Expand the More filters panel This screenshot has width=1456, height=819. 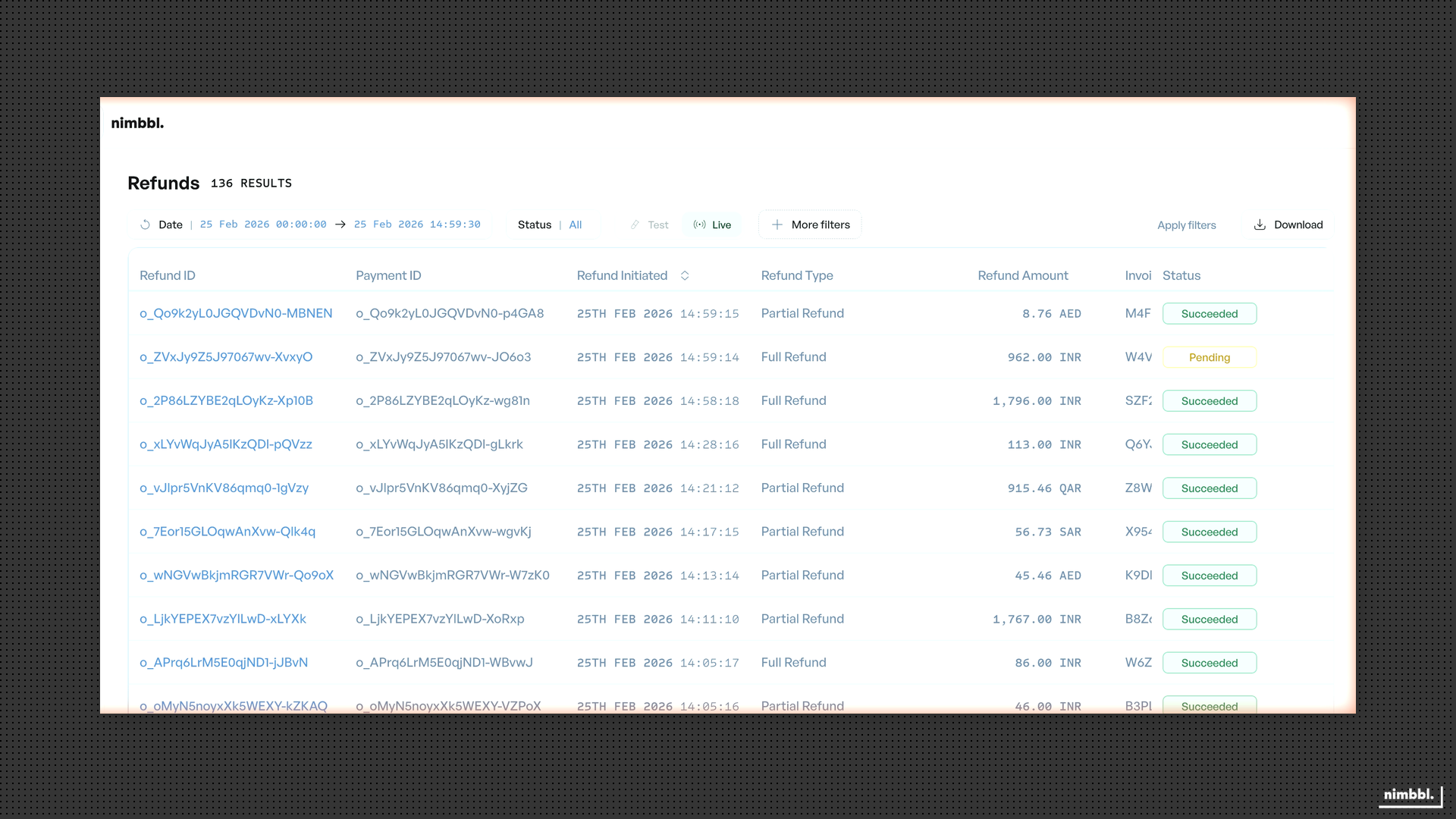pos(810,224)
